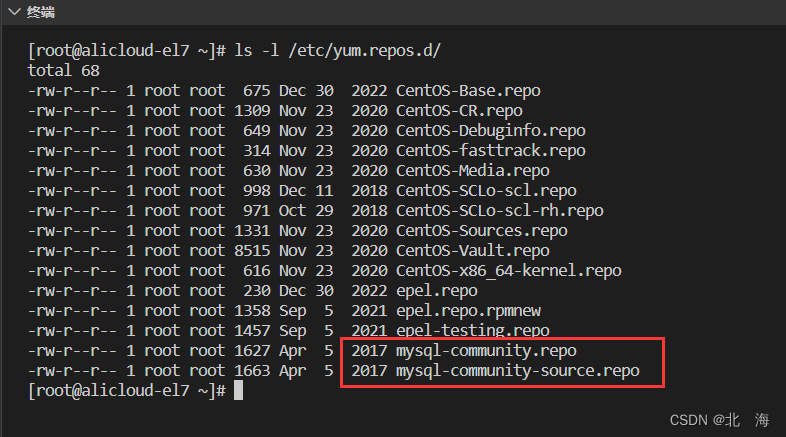
Task: Click the terminal cursor block at prompt
Action: click(239, 390)
